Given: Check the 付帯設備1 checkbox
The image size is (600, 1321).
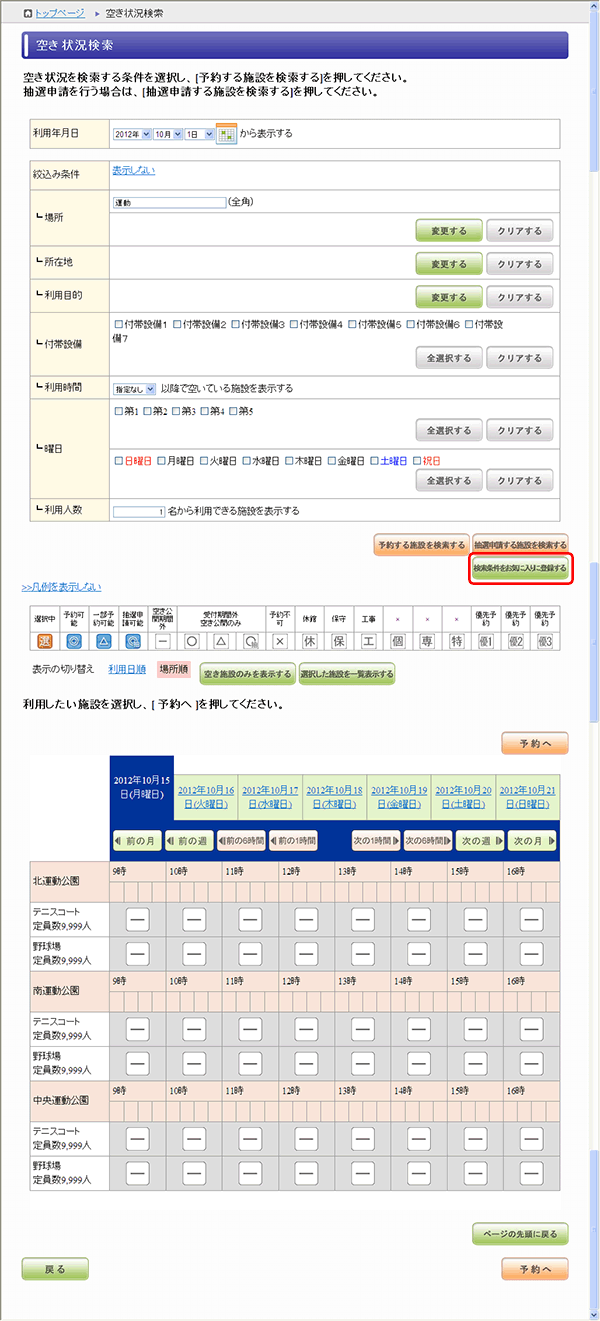Looking at the screenshot, I should (x=119, y=325).
